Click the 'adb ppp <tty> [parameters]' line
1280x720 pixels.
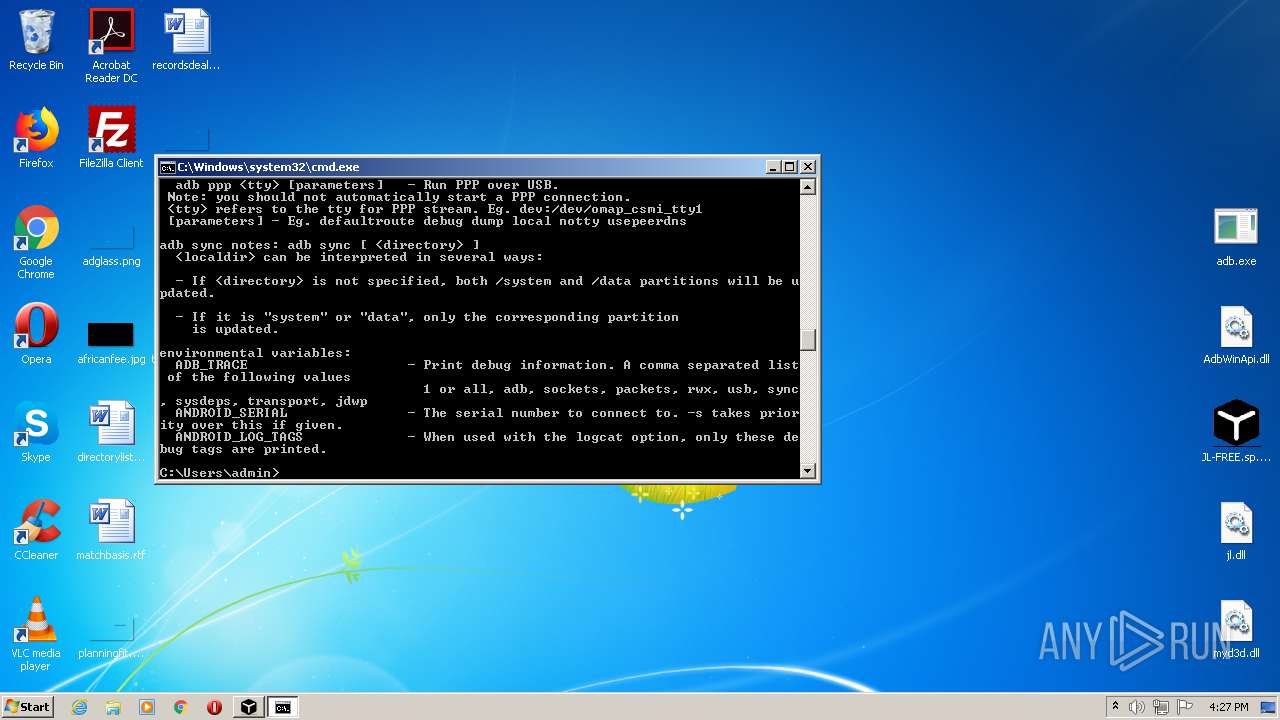pos(367,185)
